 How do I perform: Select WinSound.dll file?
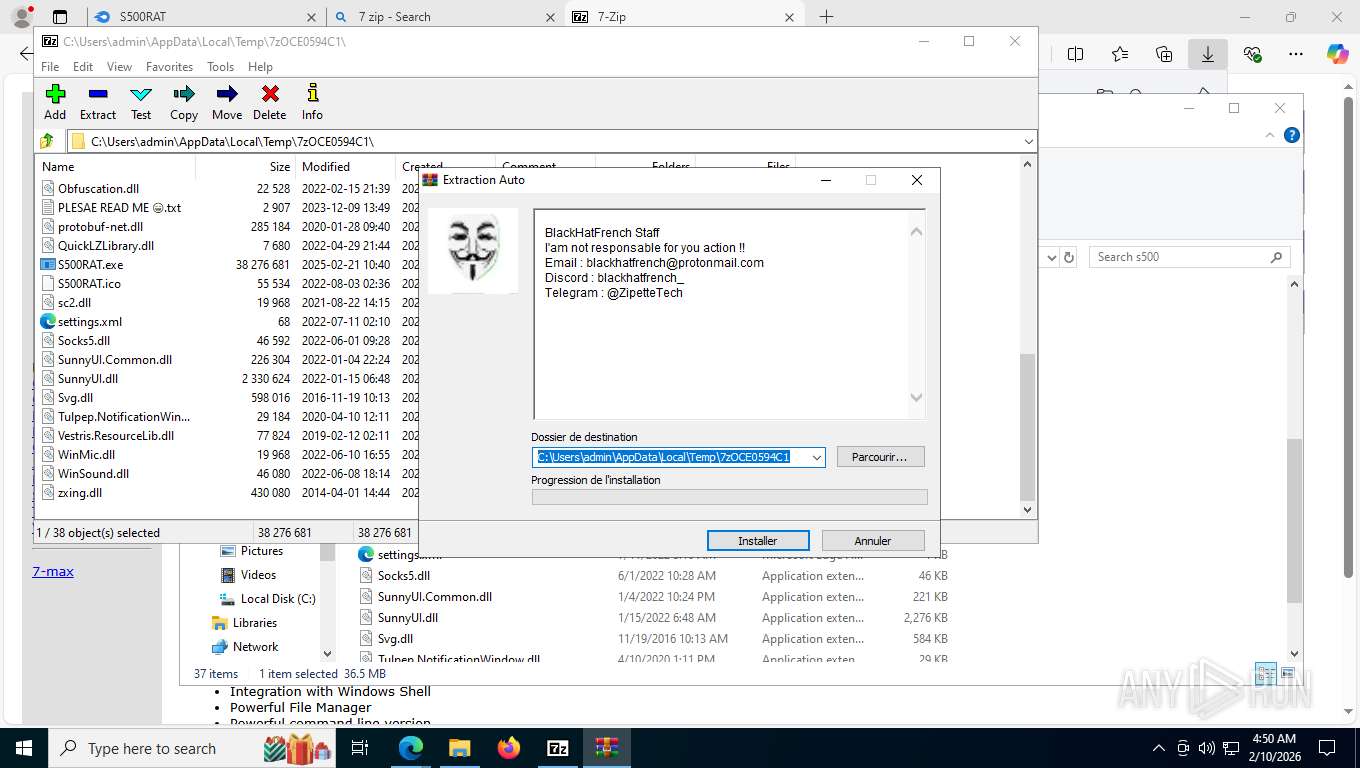[93, 473]
